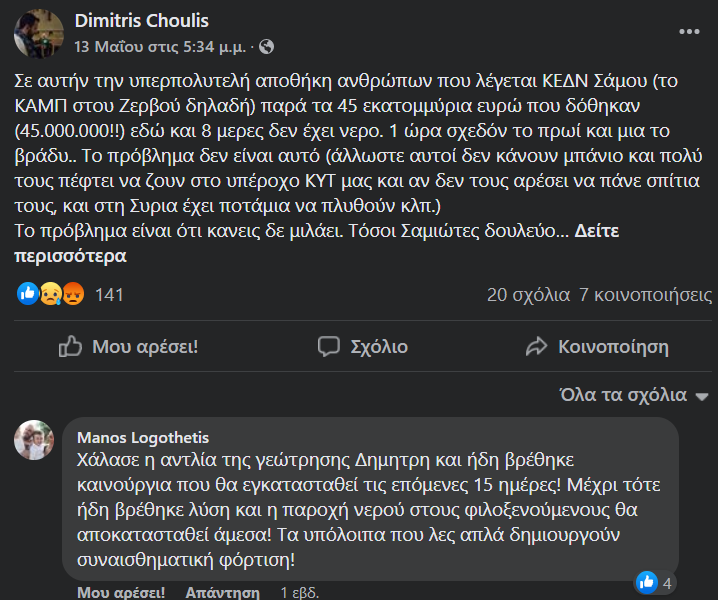
Task: Click the angry reaction emoji icon
Action: coord(72,294)
